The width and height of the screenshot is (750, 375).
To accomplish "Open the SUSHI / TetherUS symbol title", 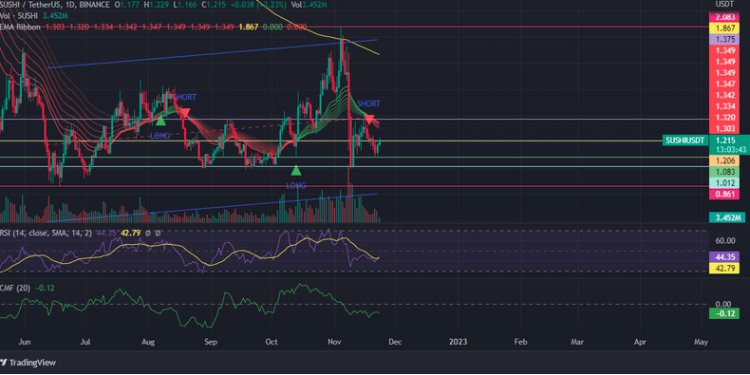I will pyautogui.click(x=32, y=4).
